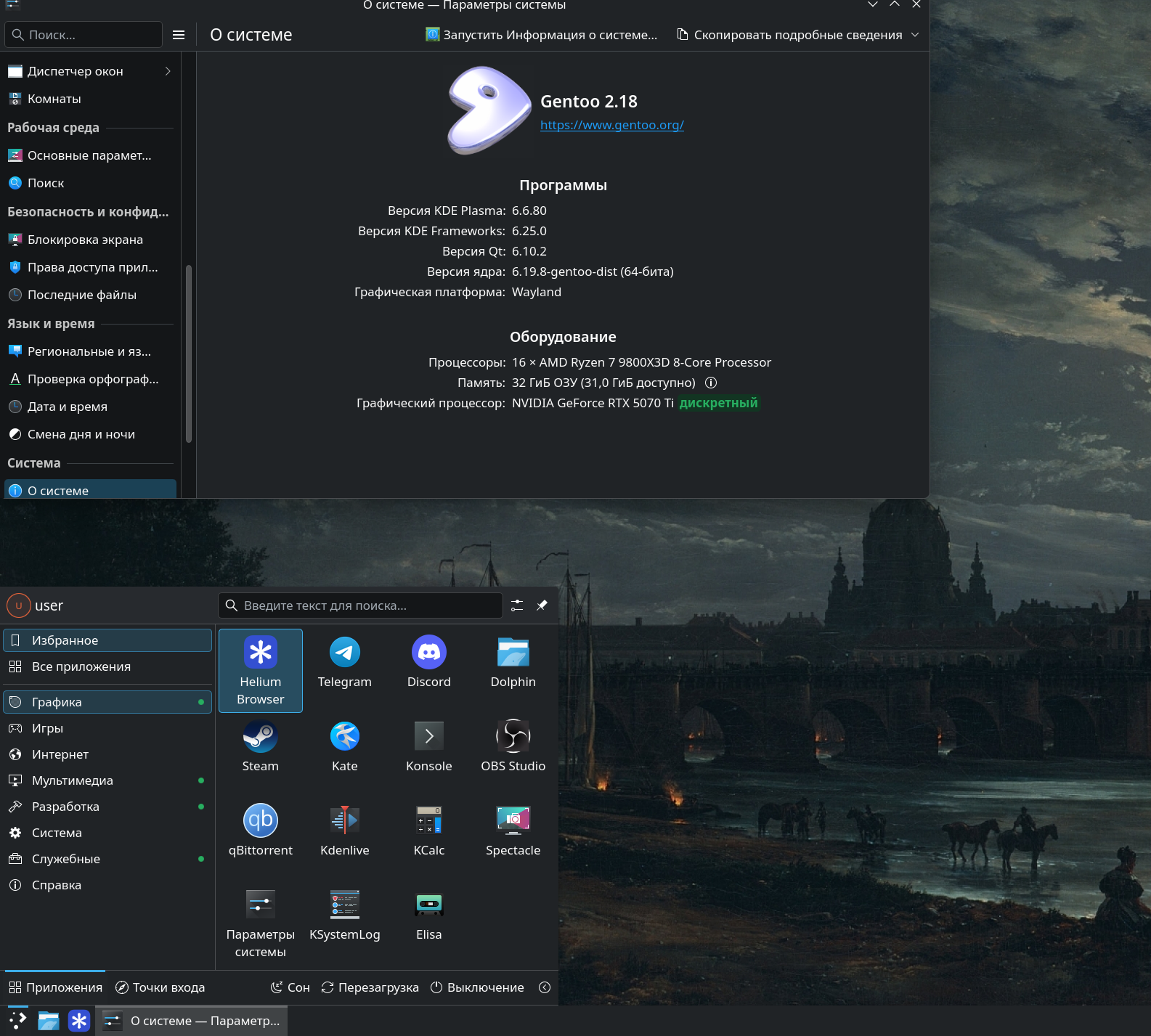Pin the application launcher open
This screenshot has height=1036, width=1151.
542,605
